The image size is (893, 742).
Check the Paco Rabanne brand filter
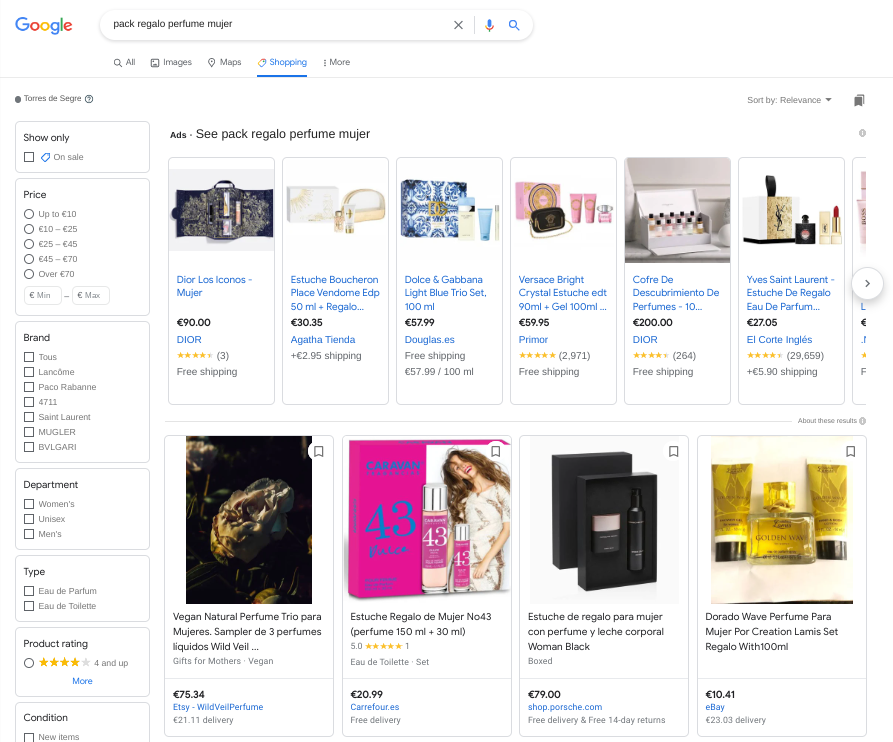pyautogui.click(x=29, y=387)
